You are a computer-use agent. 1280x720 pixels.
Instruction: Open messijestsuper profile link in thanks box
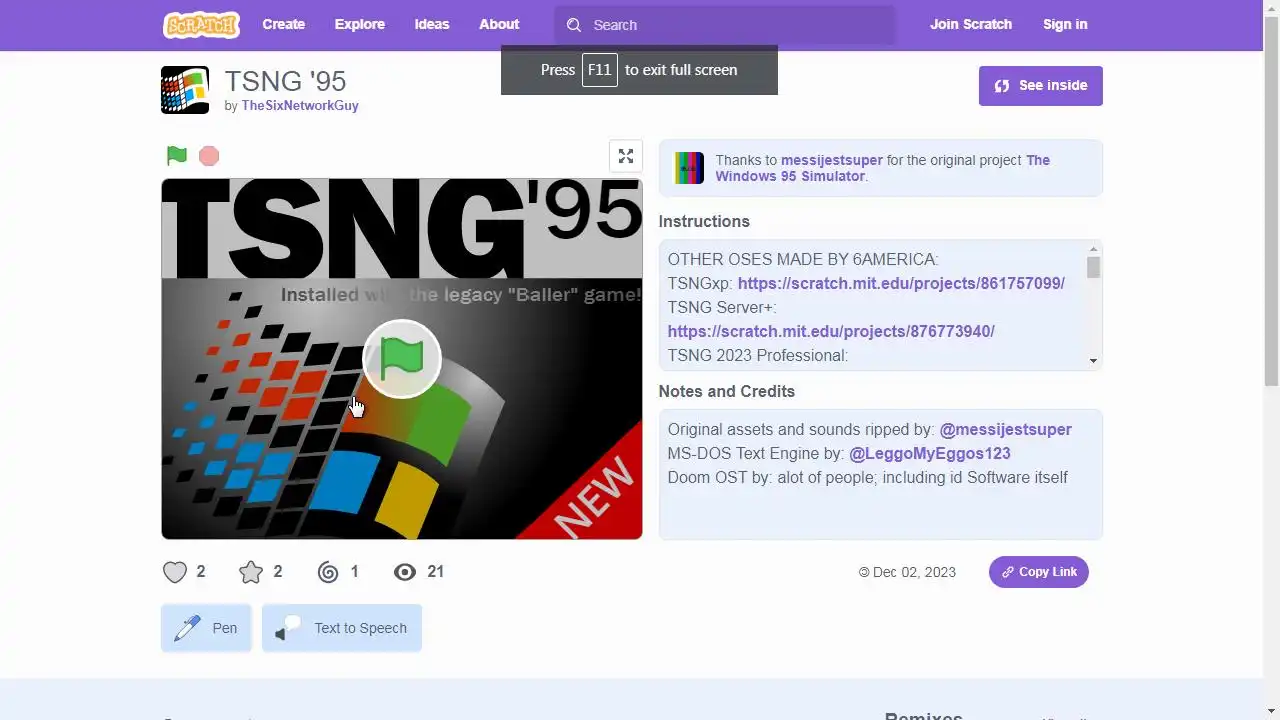pyautogui.click(x=832, y=160)
